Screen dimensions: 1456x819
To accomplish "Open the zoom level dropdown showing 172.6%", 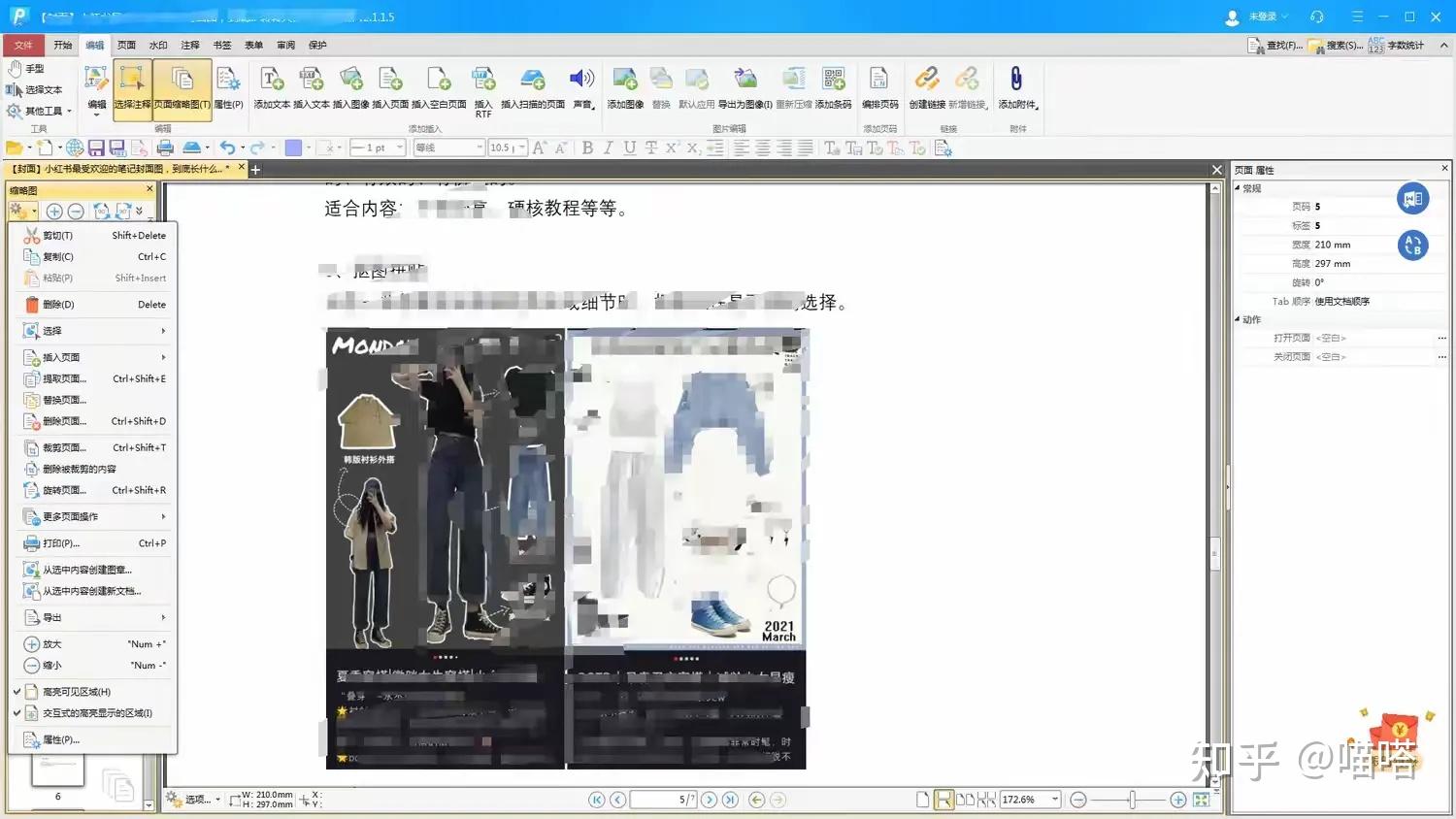I will point(1055,800).
